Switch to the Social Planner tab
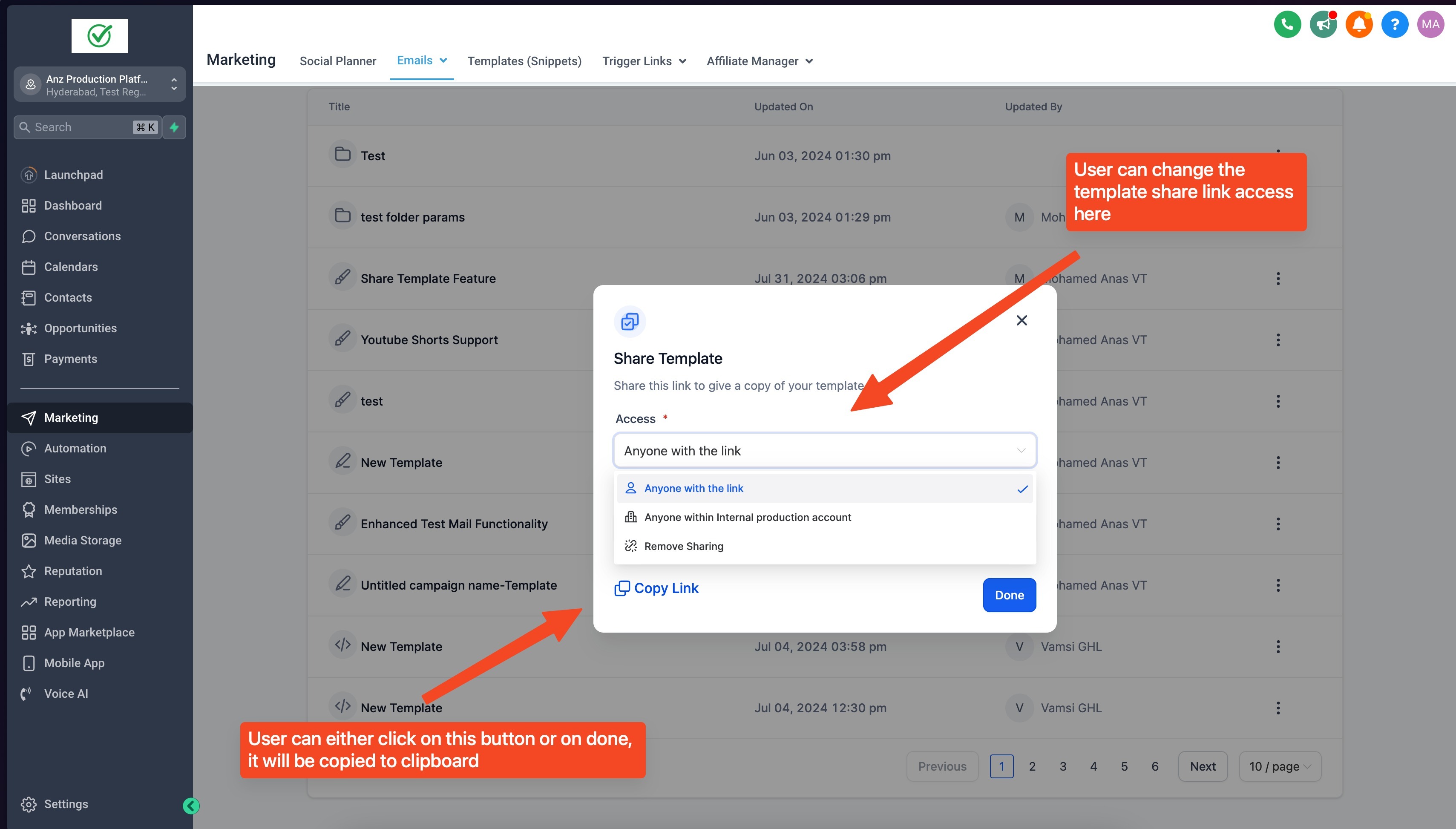 (x=337, y=61)
